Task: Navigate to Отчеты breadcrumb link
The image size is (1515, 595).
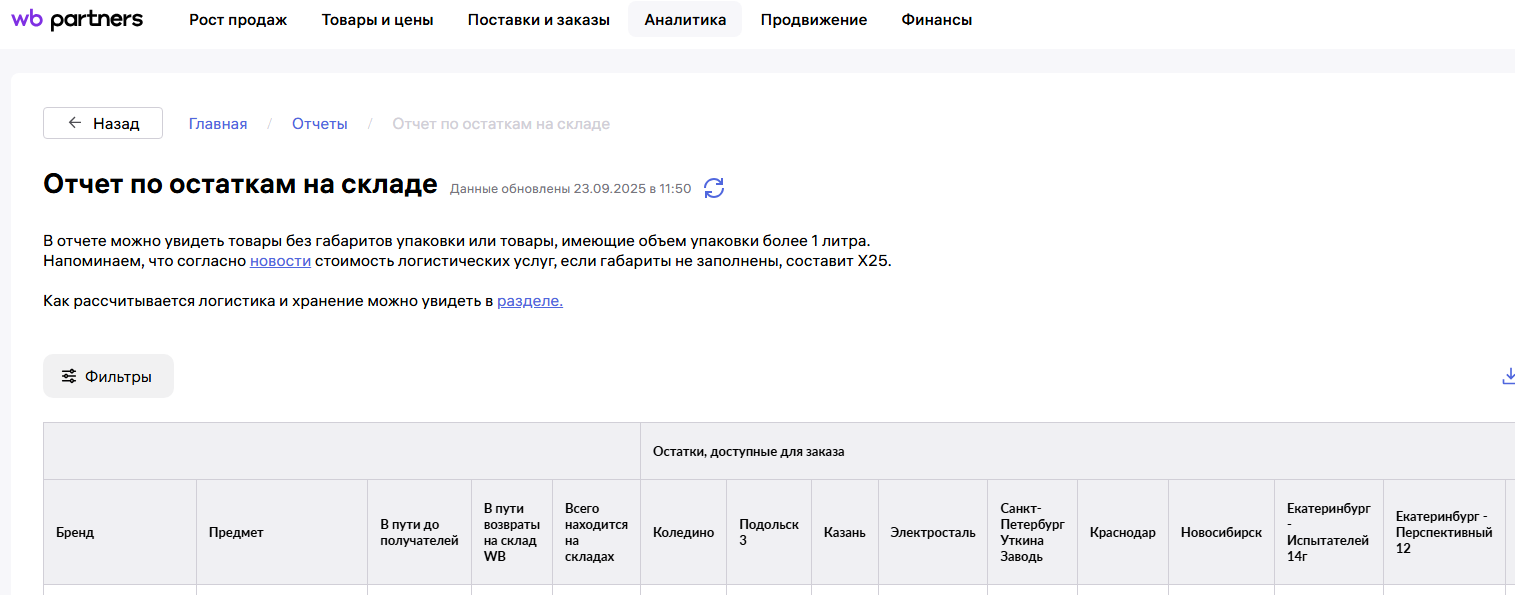Action: (x=320, y=124)
